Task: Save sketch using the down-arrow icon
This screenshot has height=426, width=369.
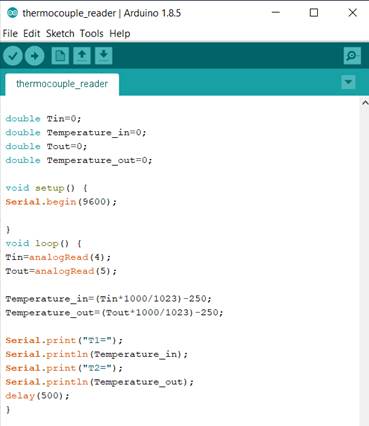Action: point(104,55)
